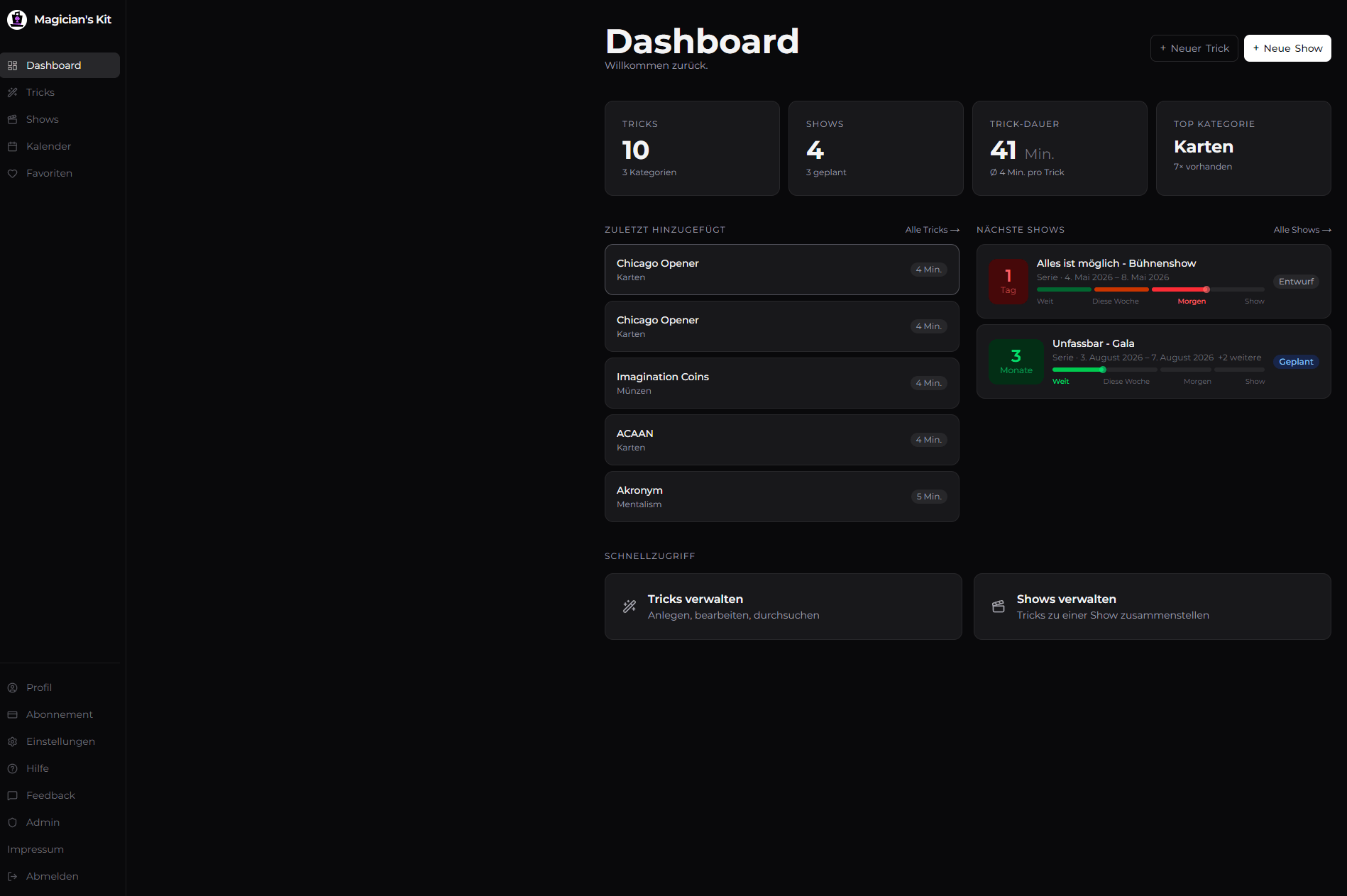Click the green Weit progress label
The width and height of the screenshot is (1347, 896).
(x=1060, y=382)
